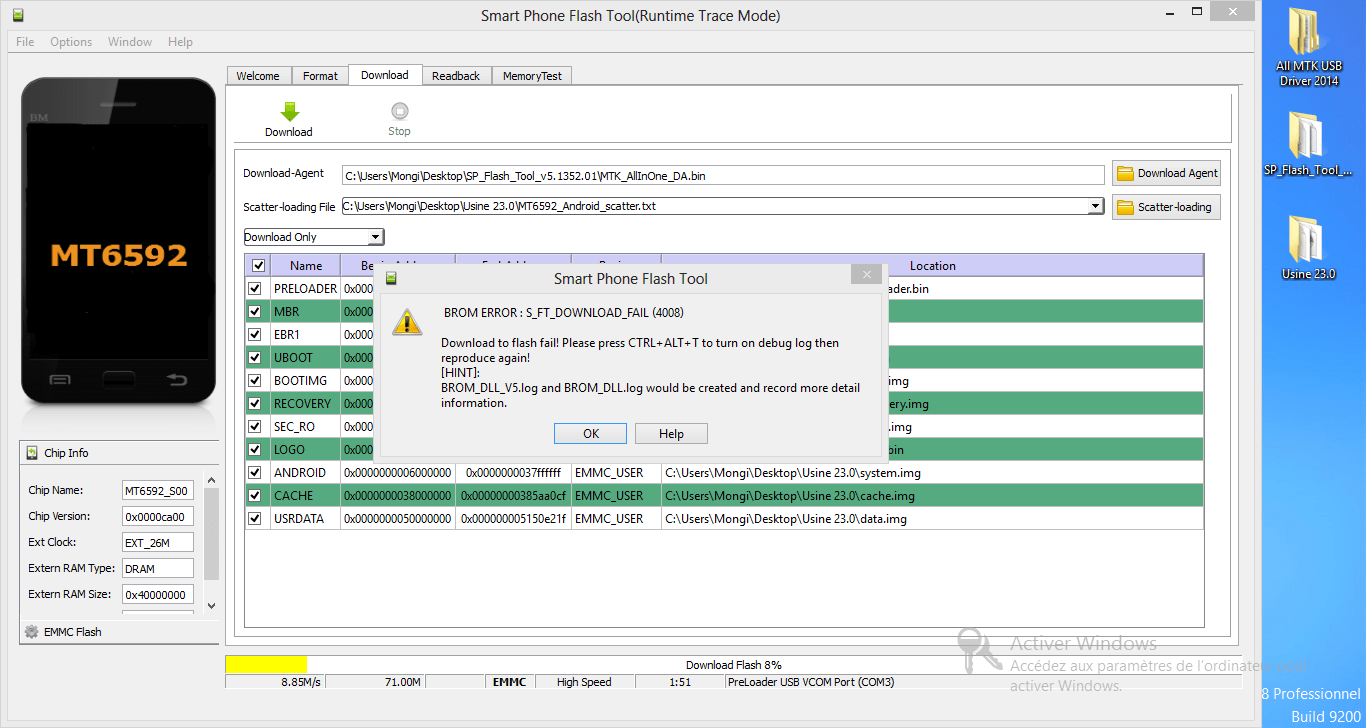Uncheck the RECOVERY partition checkbox
The width and height of the screenshot is (1366, 728).
[x=255, y=404]
